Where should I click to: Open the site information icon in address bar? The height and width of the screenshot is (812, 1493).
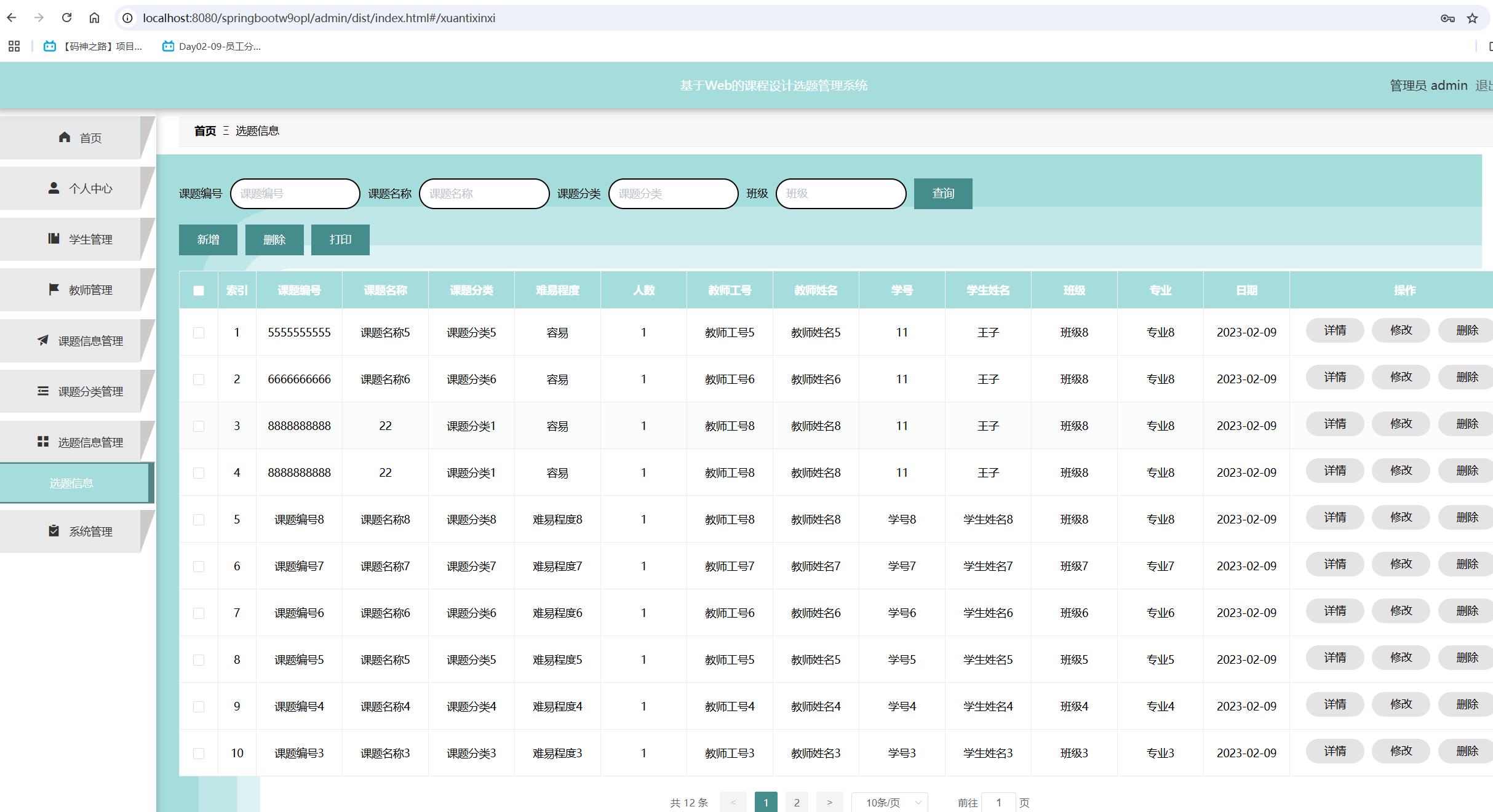click(127, 18)
